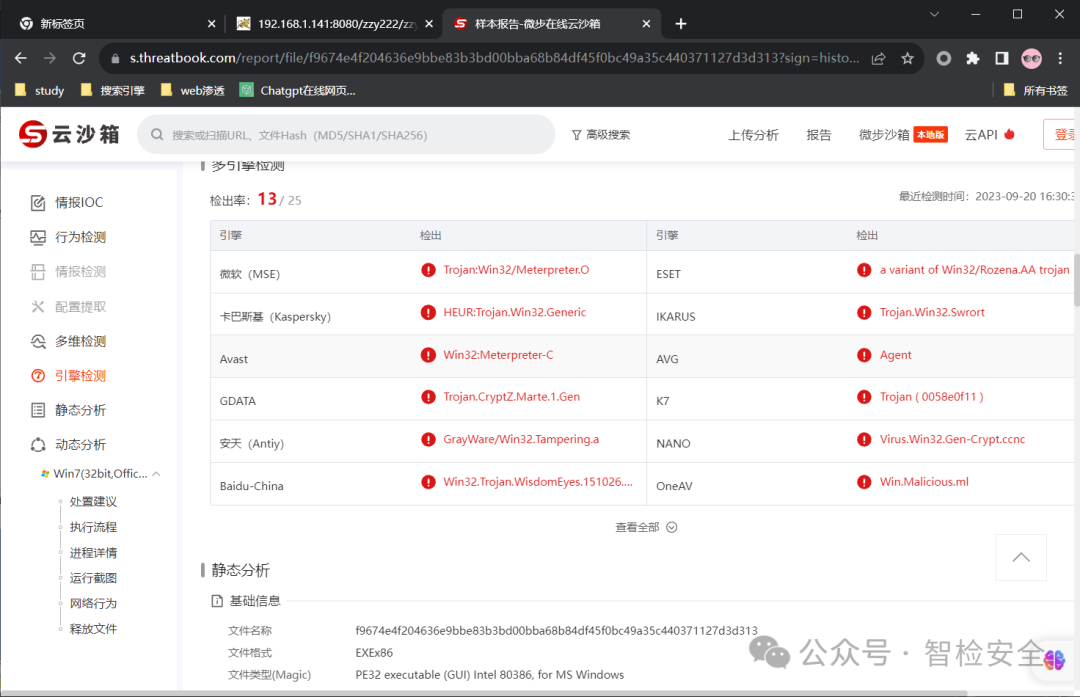
Task: Click the share page icon in address bar
Action: 878,59
